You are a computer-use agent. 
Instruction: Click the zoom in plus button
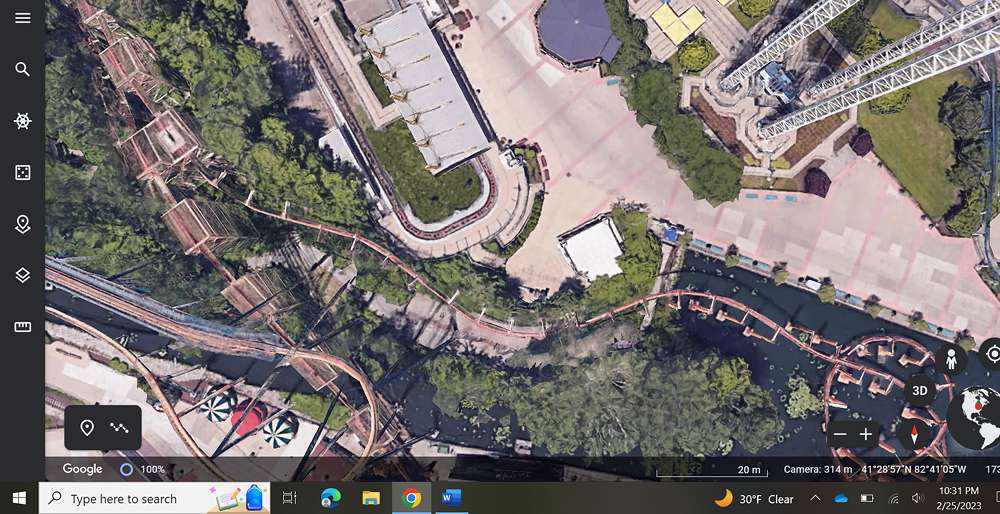pos(866,435)
